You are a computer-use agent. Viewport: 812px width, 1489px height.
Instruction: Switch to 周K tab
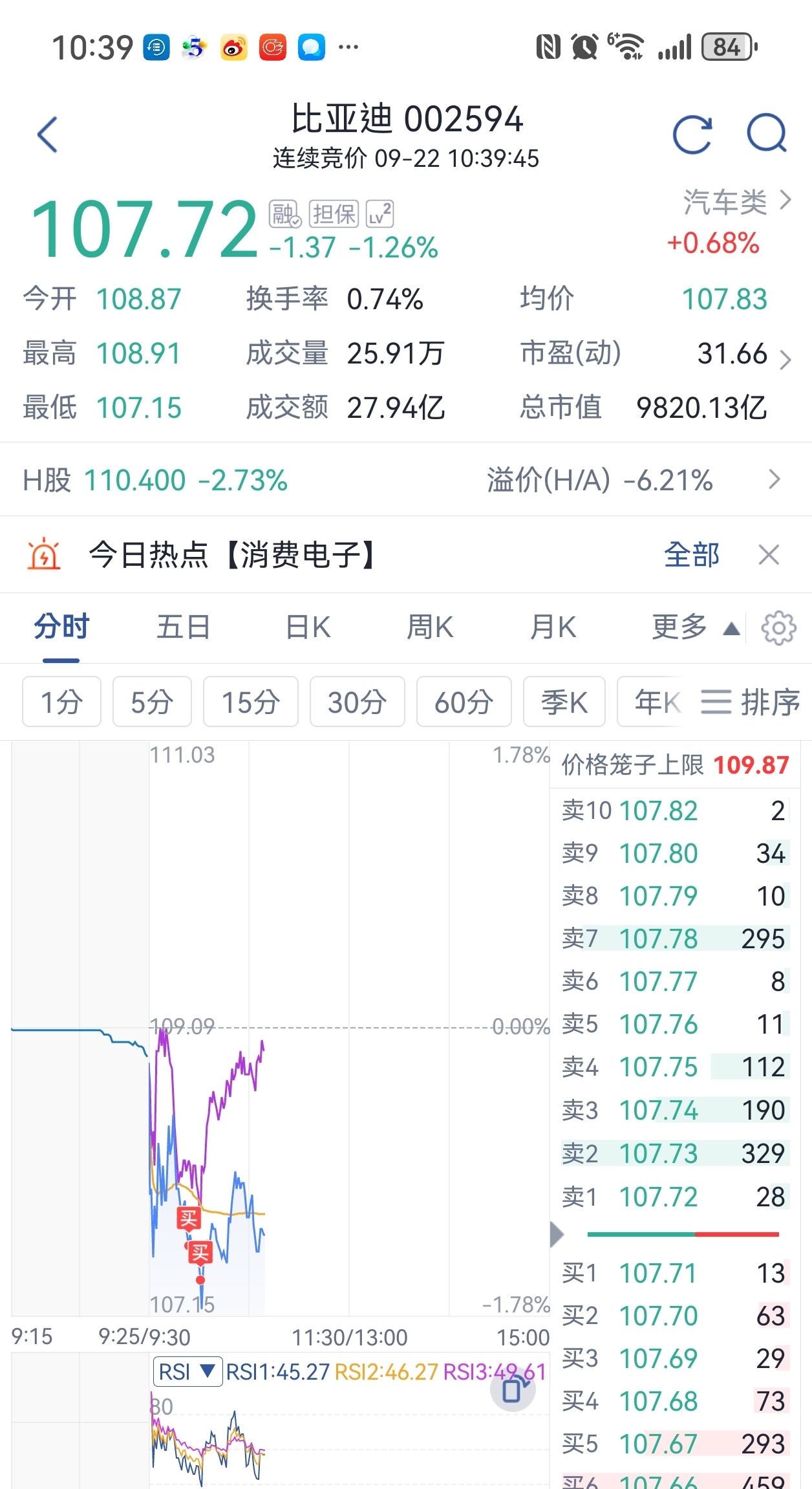430,627
